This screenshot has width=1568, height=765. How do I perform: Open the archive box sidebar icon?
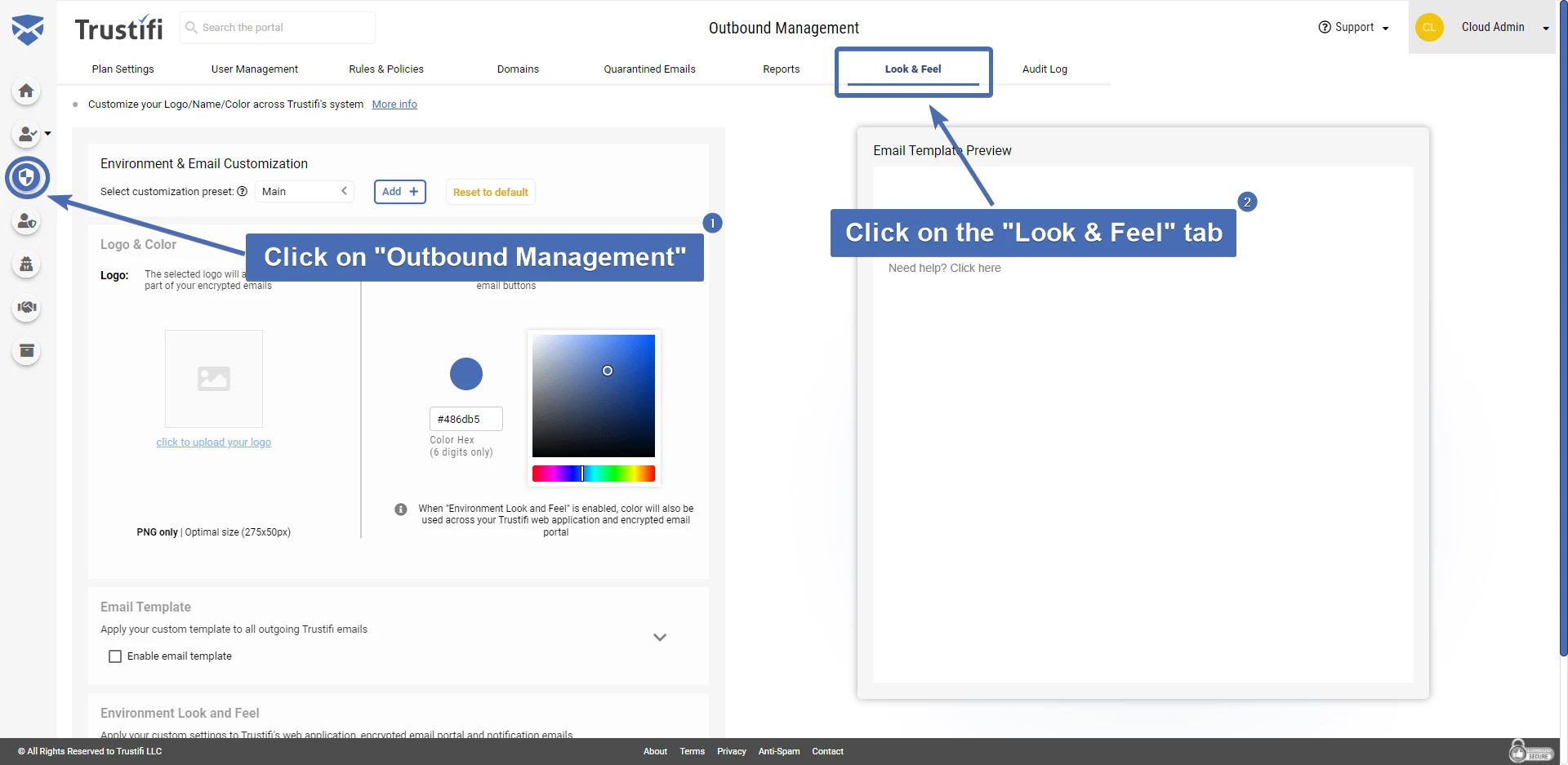coord(27,351)
